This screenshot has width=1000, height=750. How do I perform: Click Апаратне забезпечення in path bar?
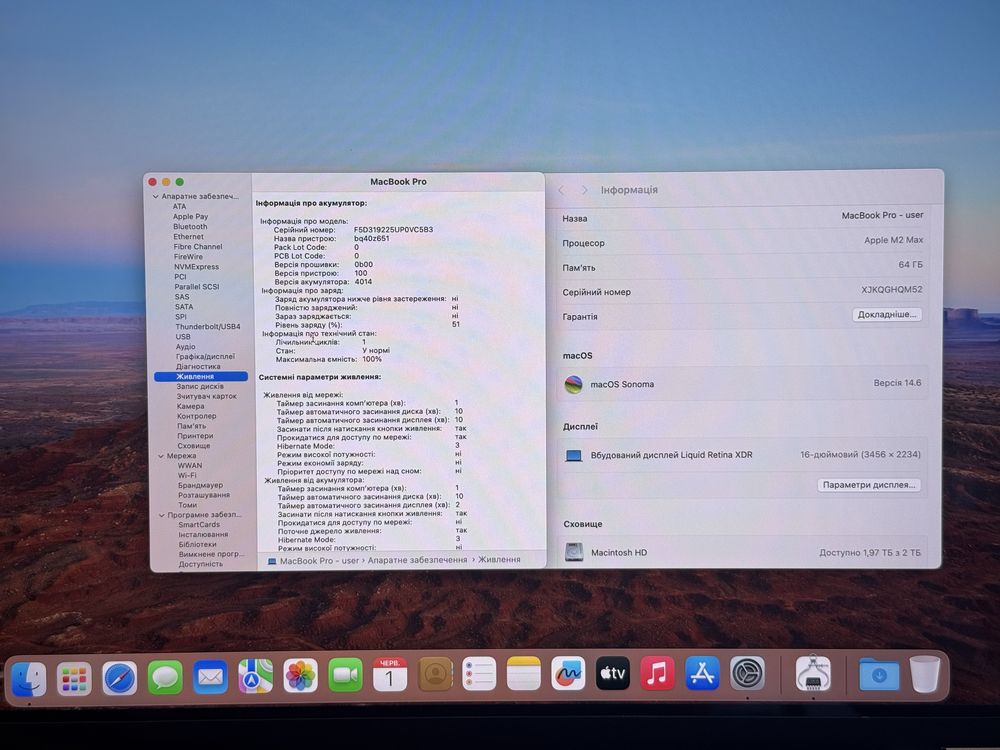pyautogui.click(x=417, y=560)
